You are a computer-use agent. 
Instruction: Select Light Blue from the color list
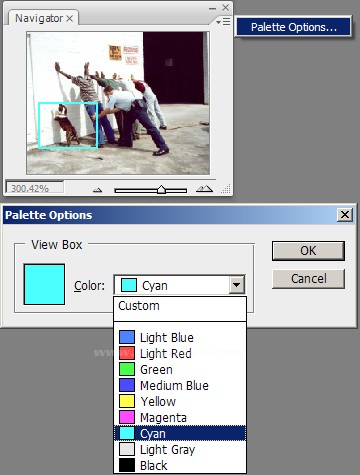[180, 337]
